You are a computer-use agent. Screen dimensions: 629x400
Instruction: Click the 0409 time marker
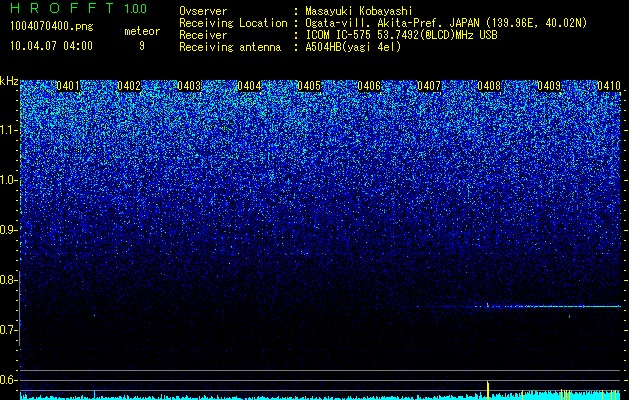(x=549, y=86)
